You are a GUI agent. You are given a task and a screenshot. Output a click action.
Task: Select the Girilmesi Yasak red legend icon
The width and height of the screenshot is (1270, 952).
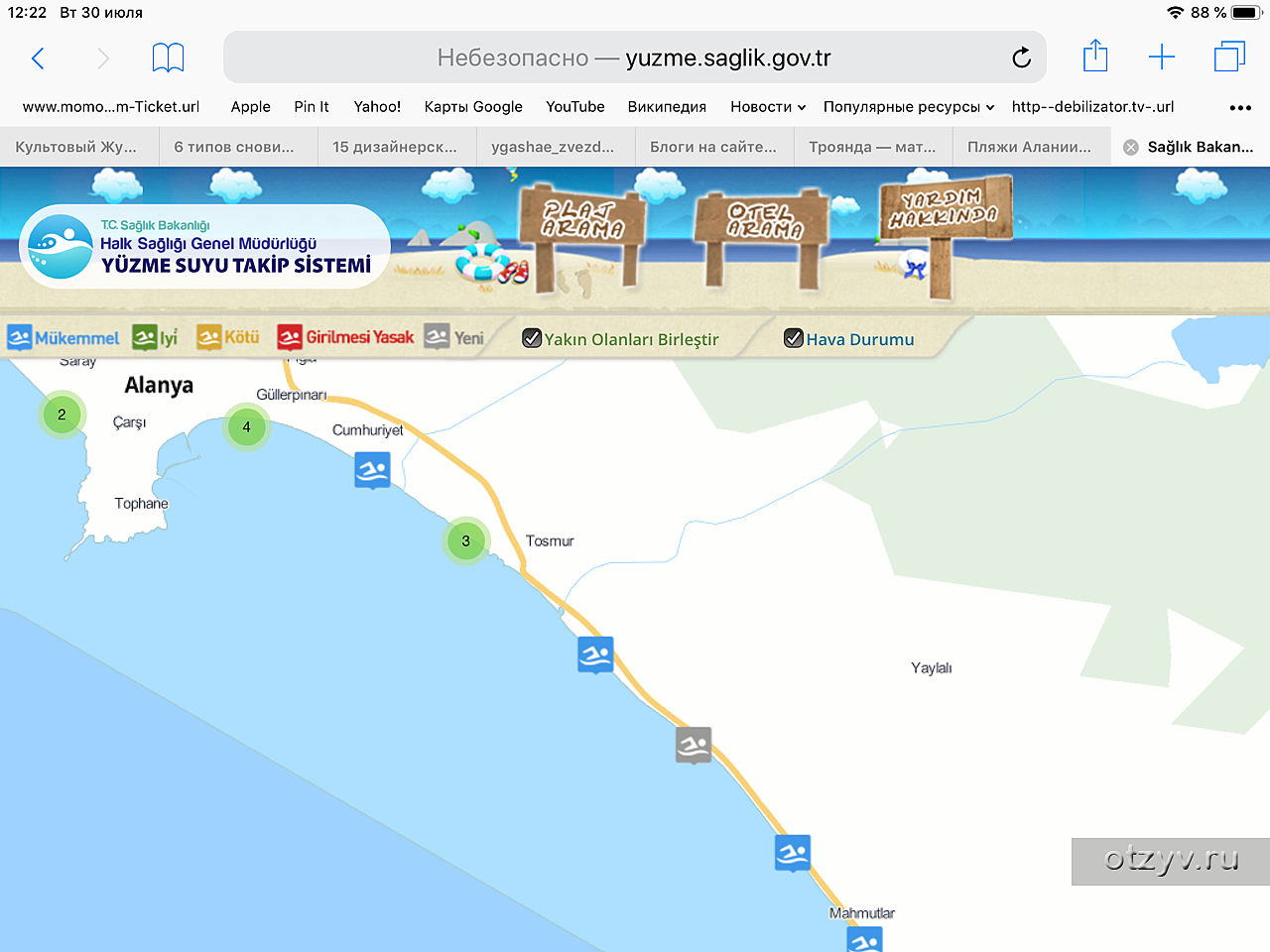click(290, 337)
